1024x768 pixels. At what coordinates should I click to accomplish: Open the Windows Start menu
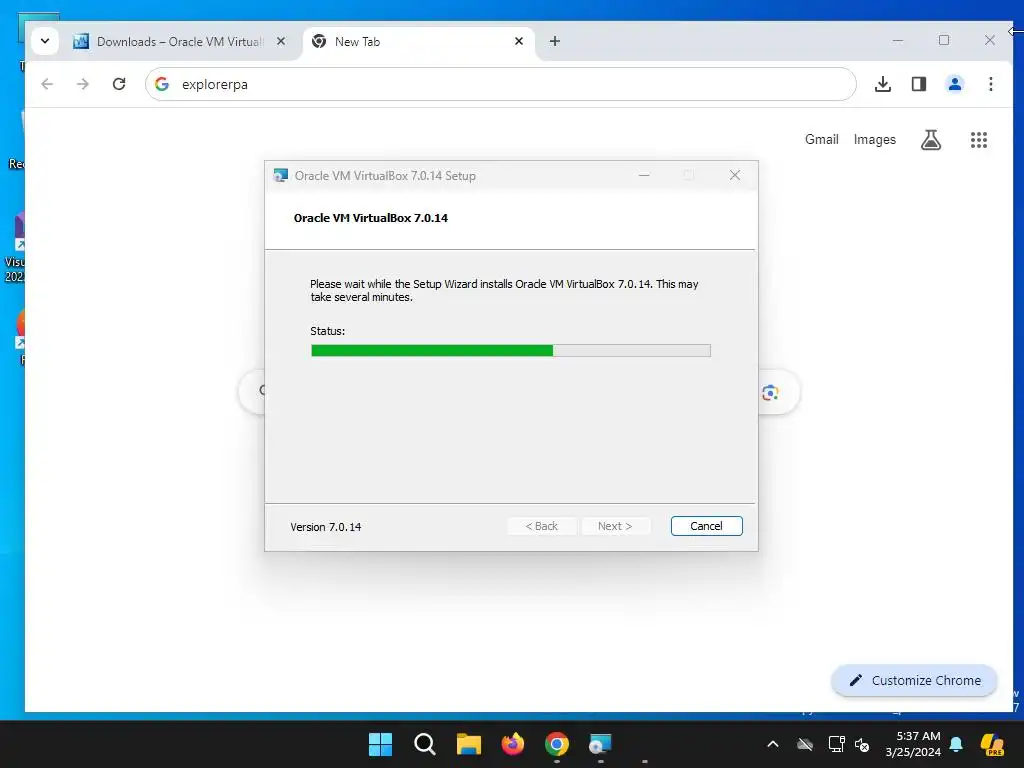pyautogui.click(x=380, y=744)
